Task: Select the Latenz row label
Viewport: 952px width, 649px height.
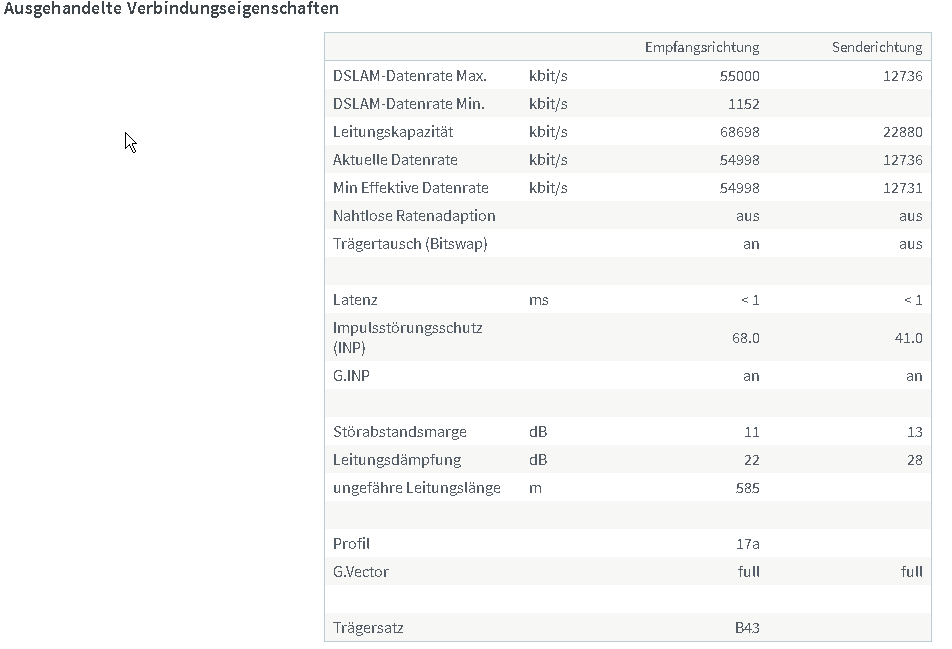Action: pos(355,300)
